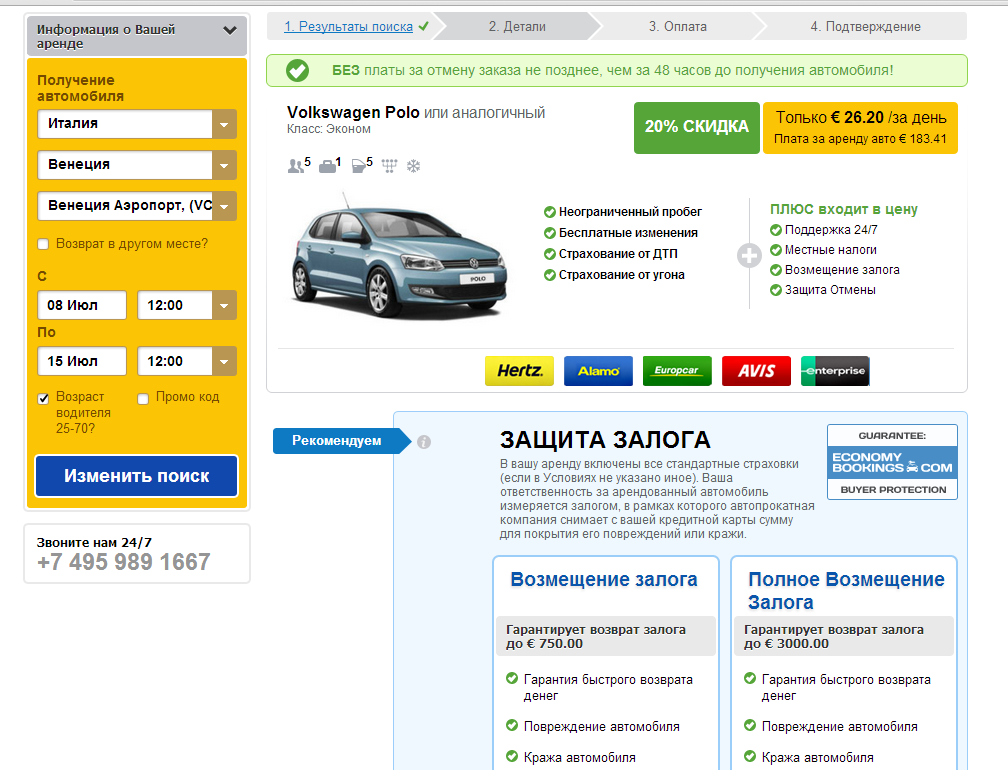Image resolution: width=1008 pixels, height=770 pixels.
Task: Click the ЗАЩИТА ЗАЛОГА heading
Action: [605, 440]
